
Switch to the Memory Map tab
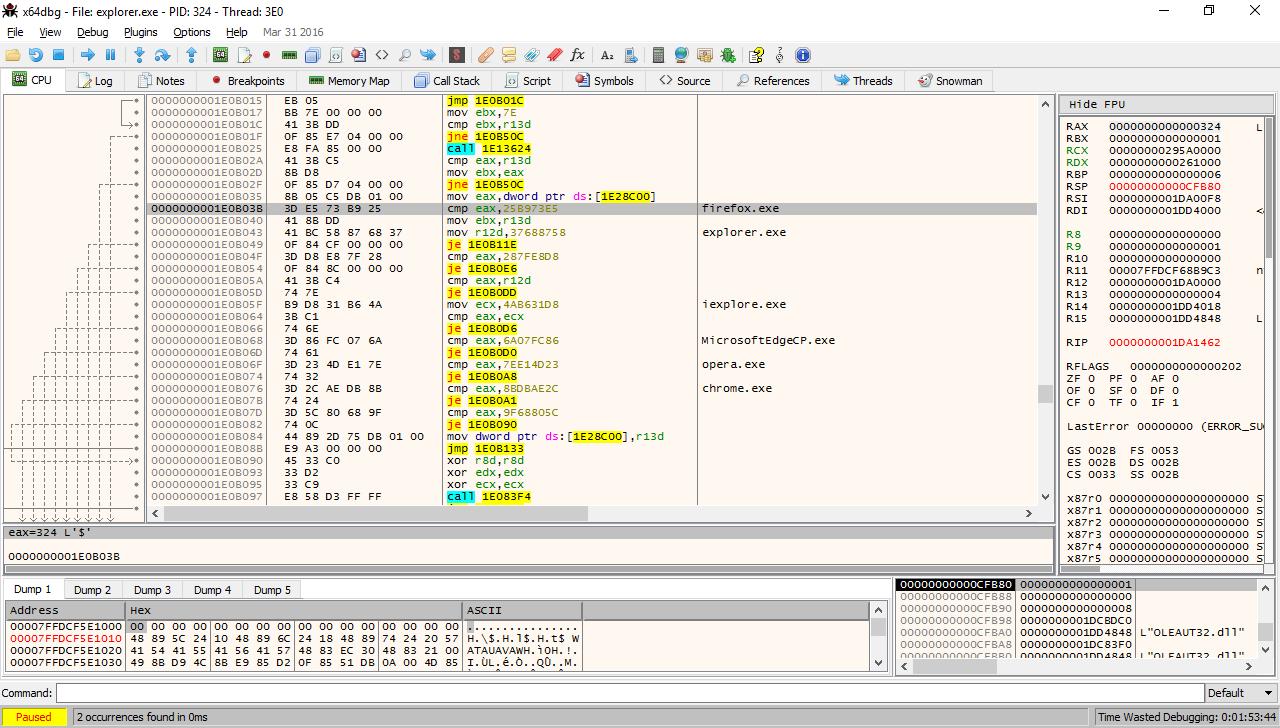coord(349,81)
